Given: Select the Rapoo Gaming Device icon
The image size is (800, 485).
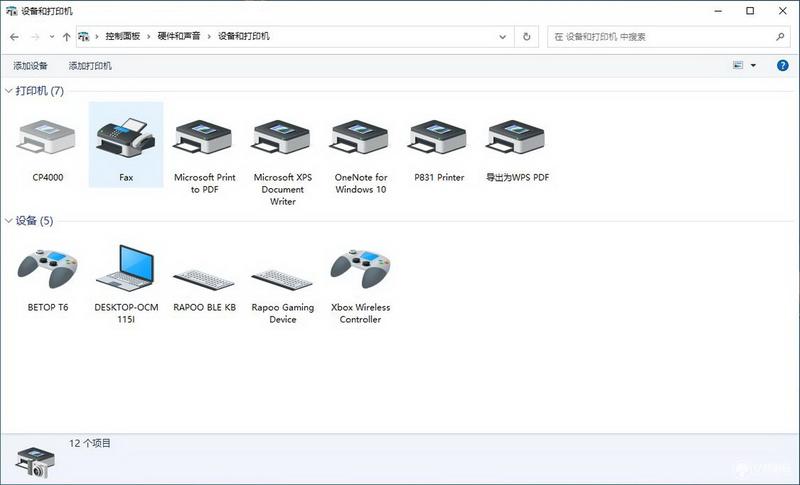Looking at the screenshot, I should (x=282, y=279).
